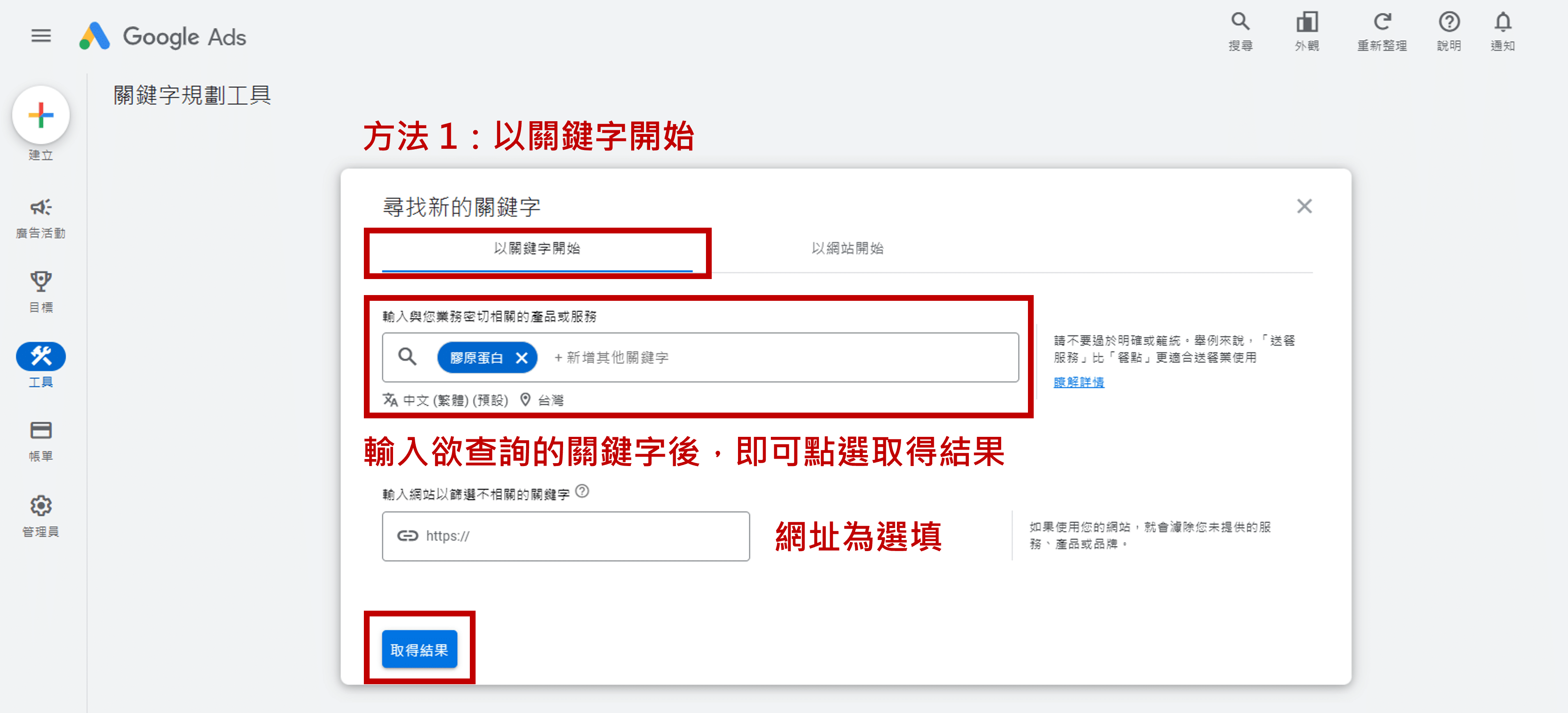Remove the 膠原蛋白 keyword chip
This screenshot has width=1568, height=713.
(522, 358)
